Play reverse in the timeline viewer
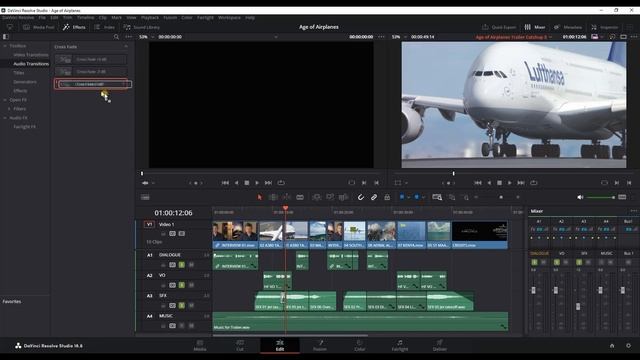 [x=489, y=183]
